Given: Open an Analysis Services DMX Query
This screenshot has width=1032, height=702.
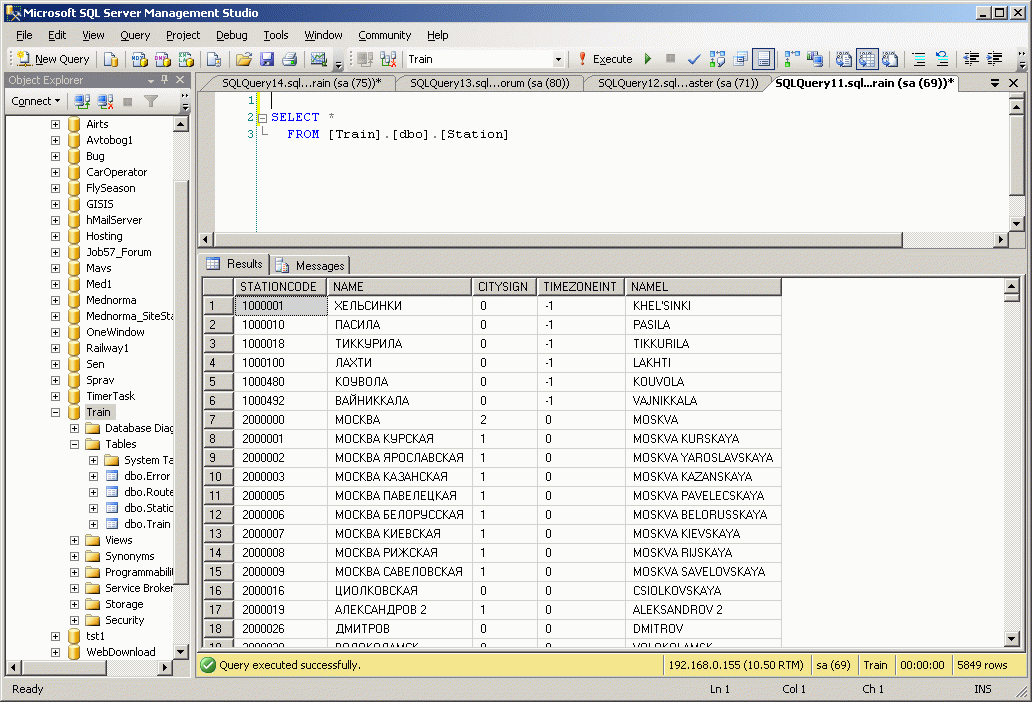Looking at the screenshot, I should (x=163, y=59).
